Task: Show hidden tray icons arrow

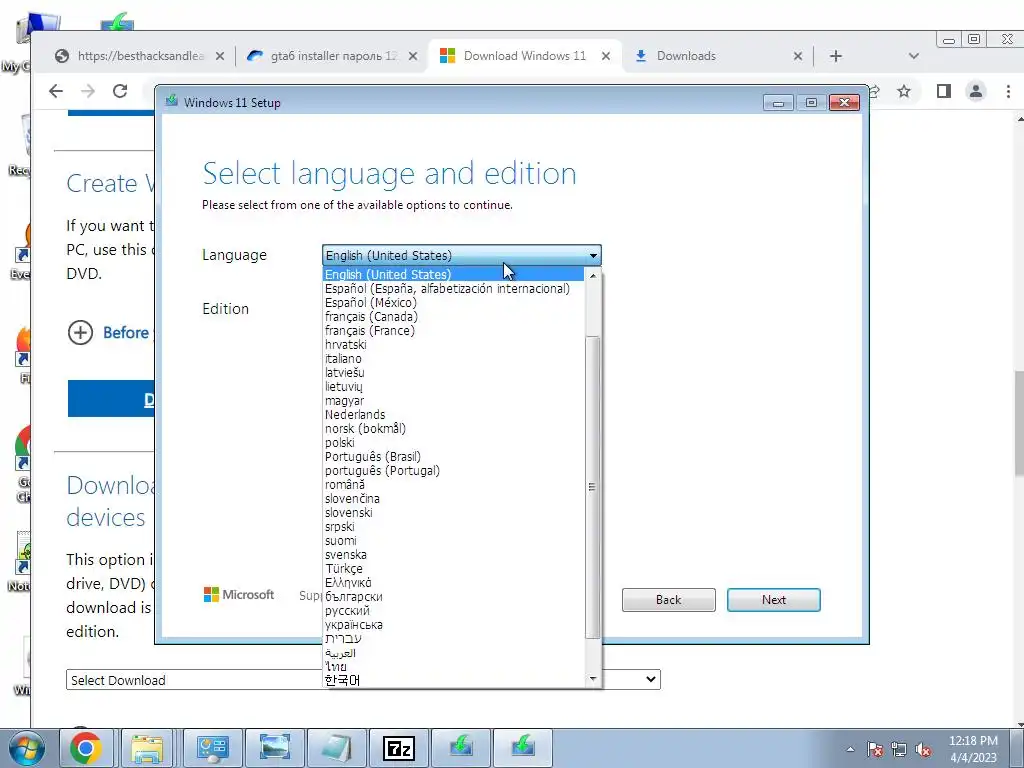Action: click(x=850, y=749)
